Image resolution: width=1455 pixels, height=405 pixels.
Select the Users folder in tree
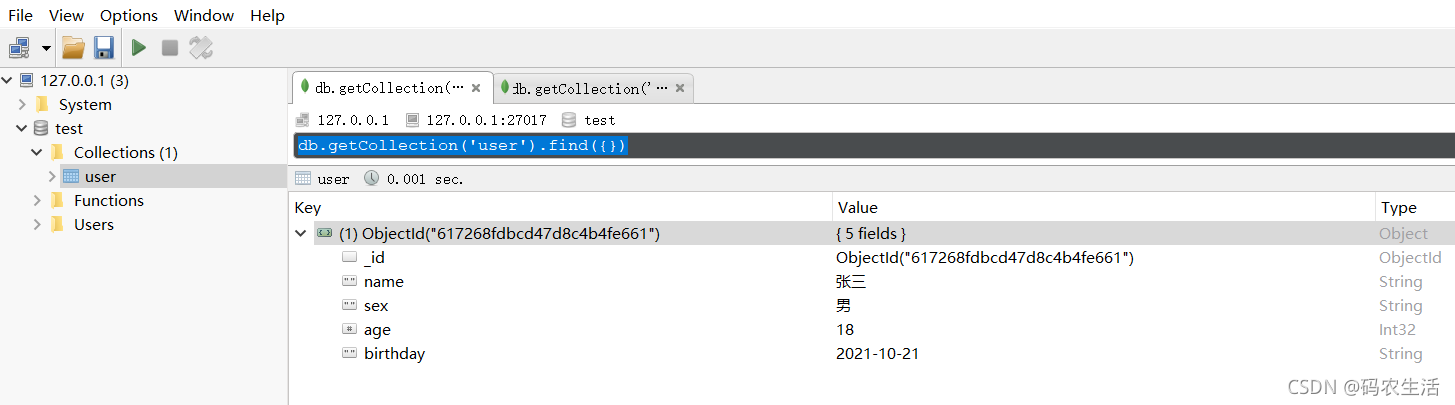(94, 224)
